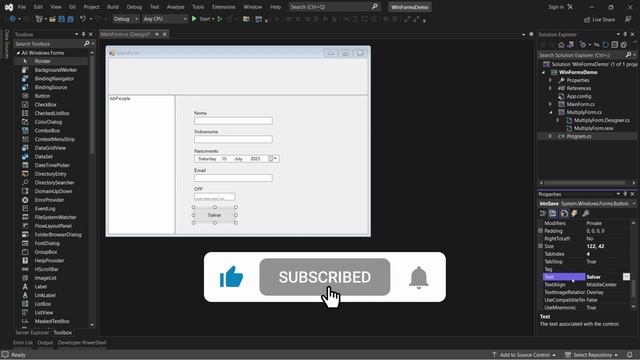Click the Visual Studio logo icon
Screen dimensions: 640x360
[x=9, y=7]
